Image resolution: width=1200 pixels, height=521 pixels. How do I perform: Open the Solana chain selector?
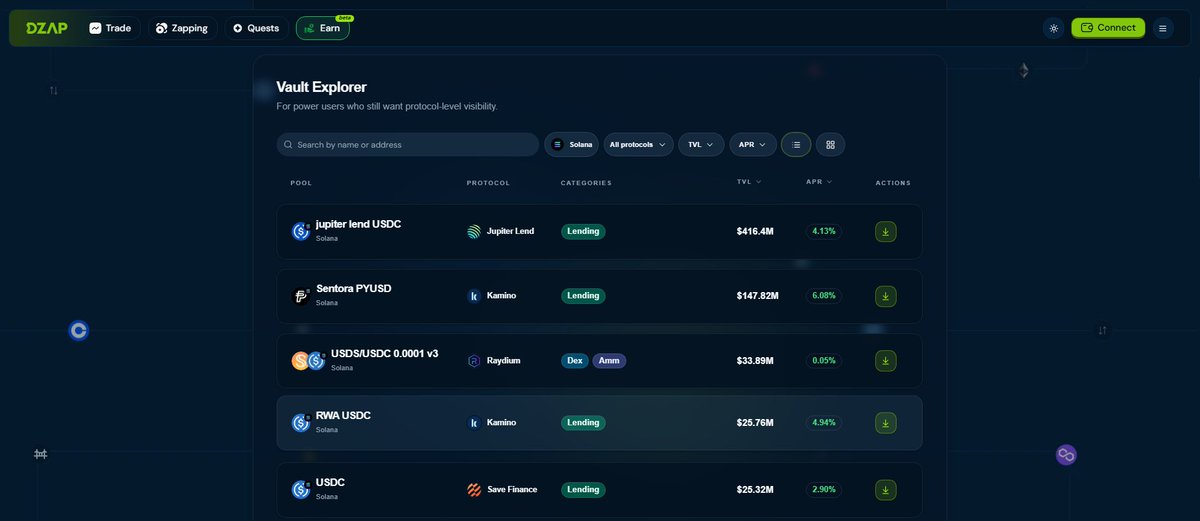(x=571, y=145)
